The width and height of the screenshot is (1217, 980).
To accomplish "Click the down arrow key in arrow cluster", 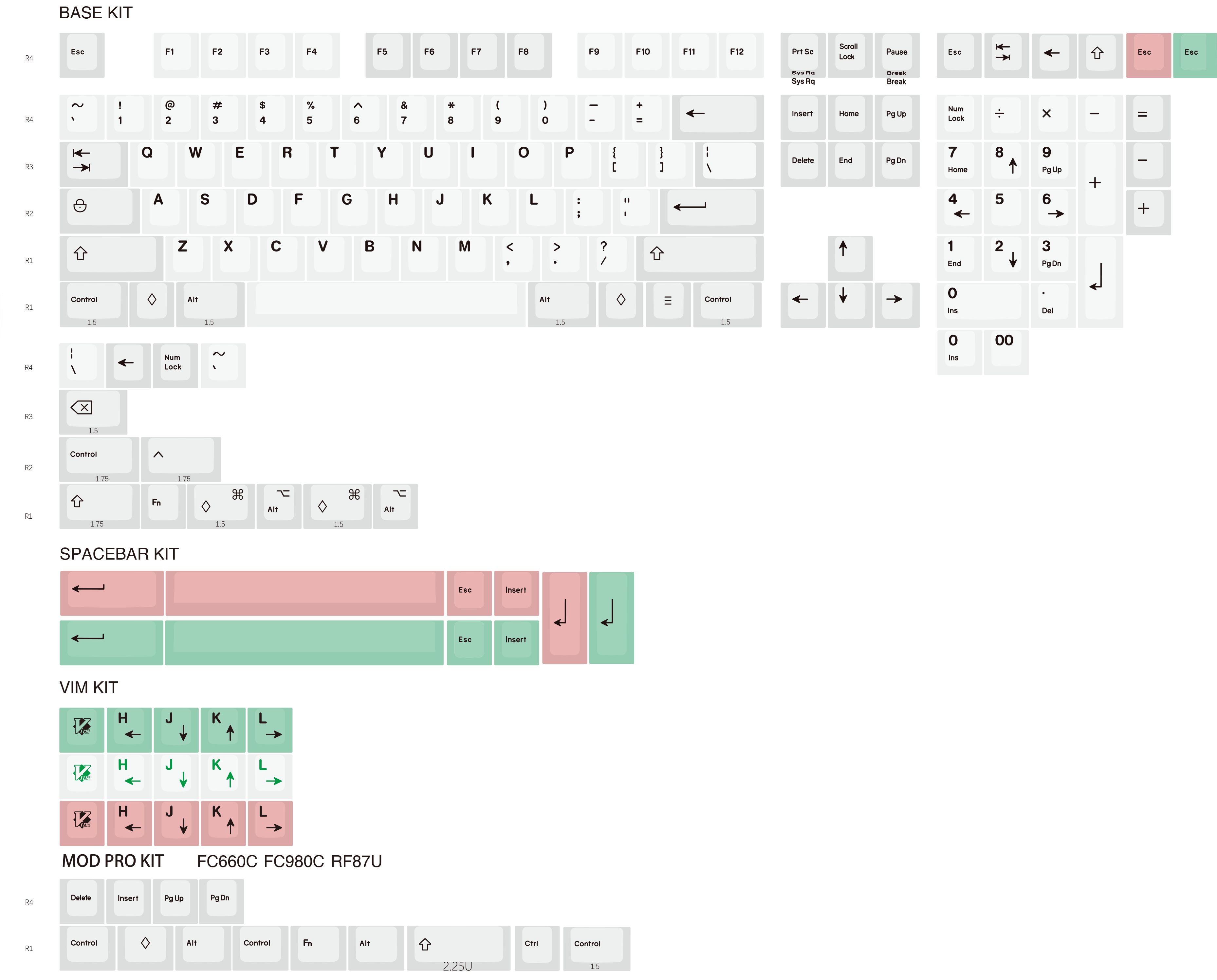I will pos(850,305).
